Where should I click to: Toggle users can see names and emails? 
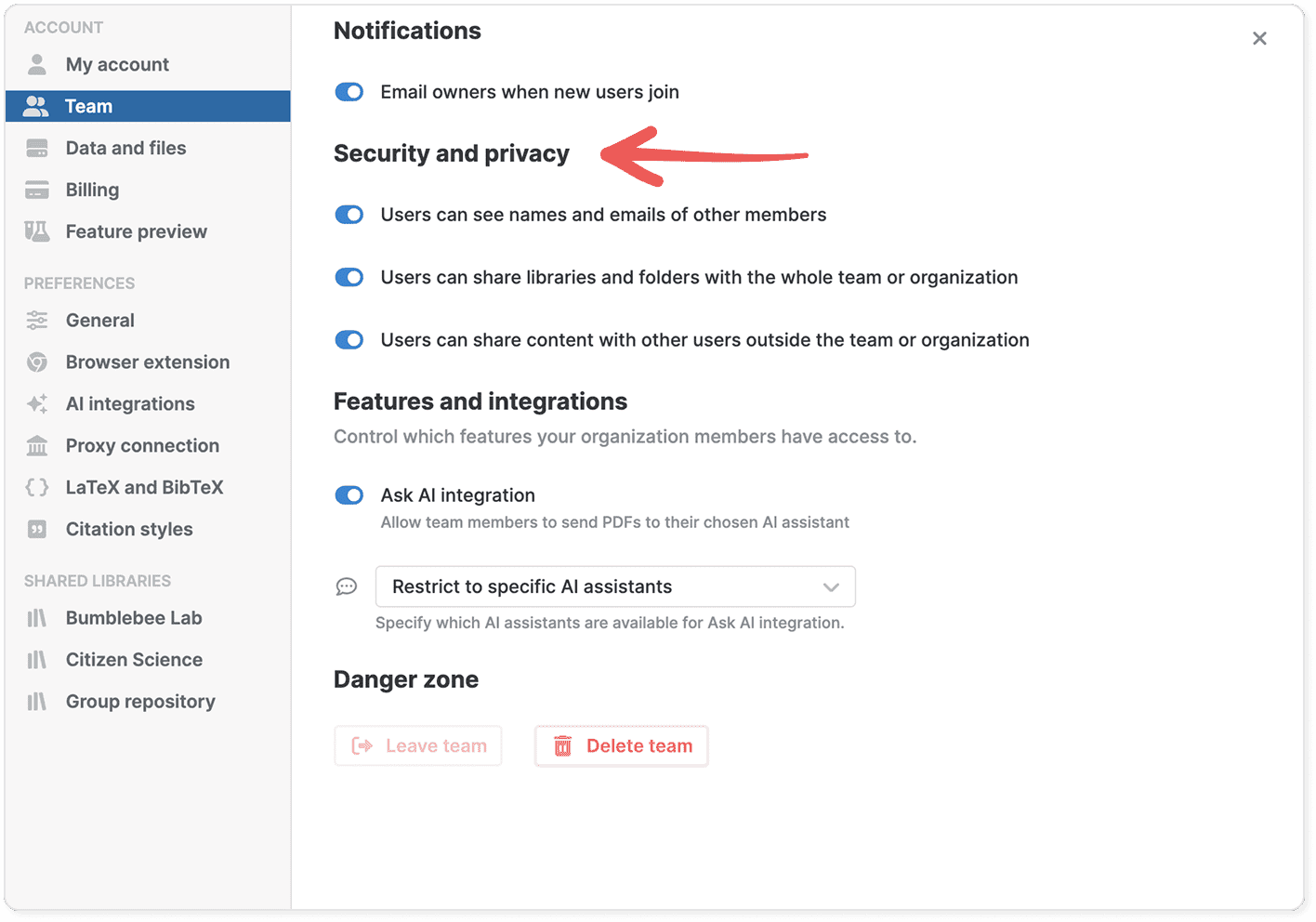(349, 215)
